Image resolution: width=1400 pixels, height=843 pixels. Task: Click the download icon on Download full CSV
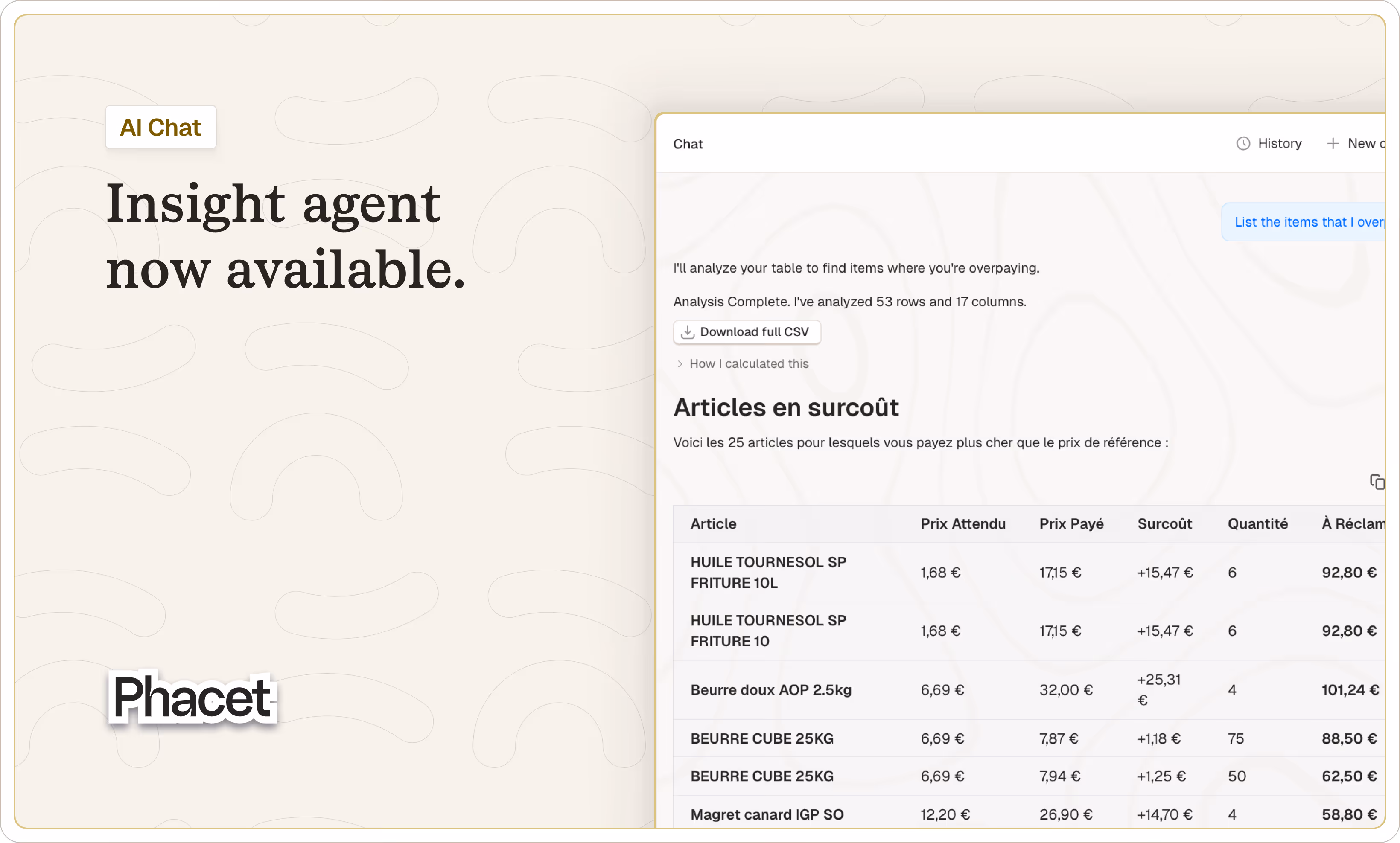tap(688, 332)
